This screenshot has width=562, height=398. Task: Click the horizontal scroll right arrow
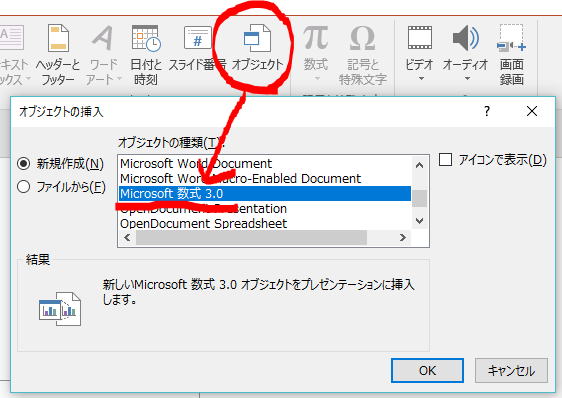[x=403, y=237]
